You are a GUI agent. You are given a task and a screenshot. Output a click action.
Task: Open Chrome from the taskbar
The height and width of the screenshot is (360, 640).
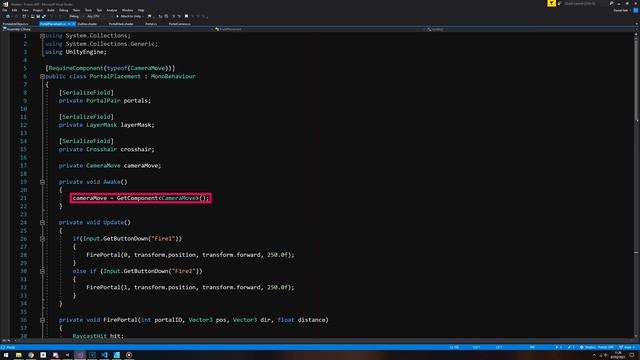[31, 355]
